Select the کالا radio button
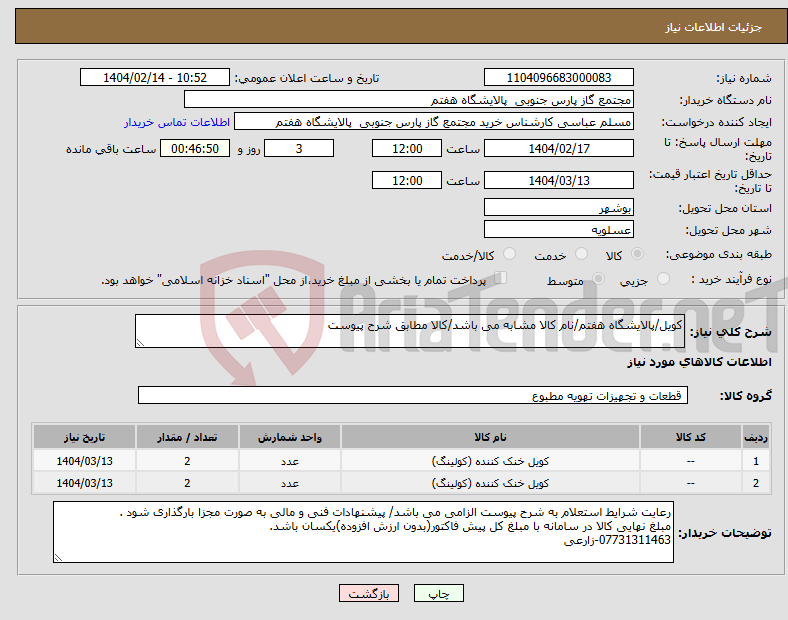The image size is (788, 620). pos(637,254)
